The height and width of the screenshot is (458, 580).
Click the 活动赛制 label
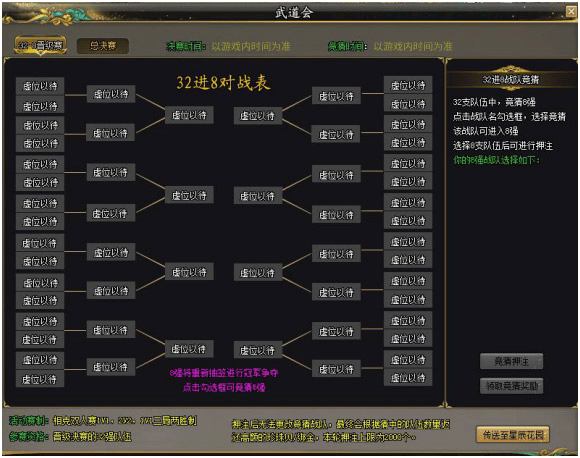coord(28,421)
